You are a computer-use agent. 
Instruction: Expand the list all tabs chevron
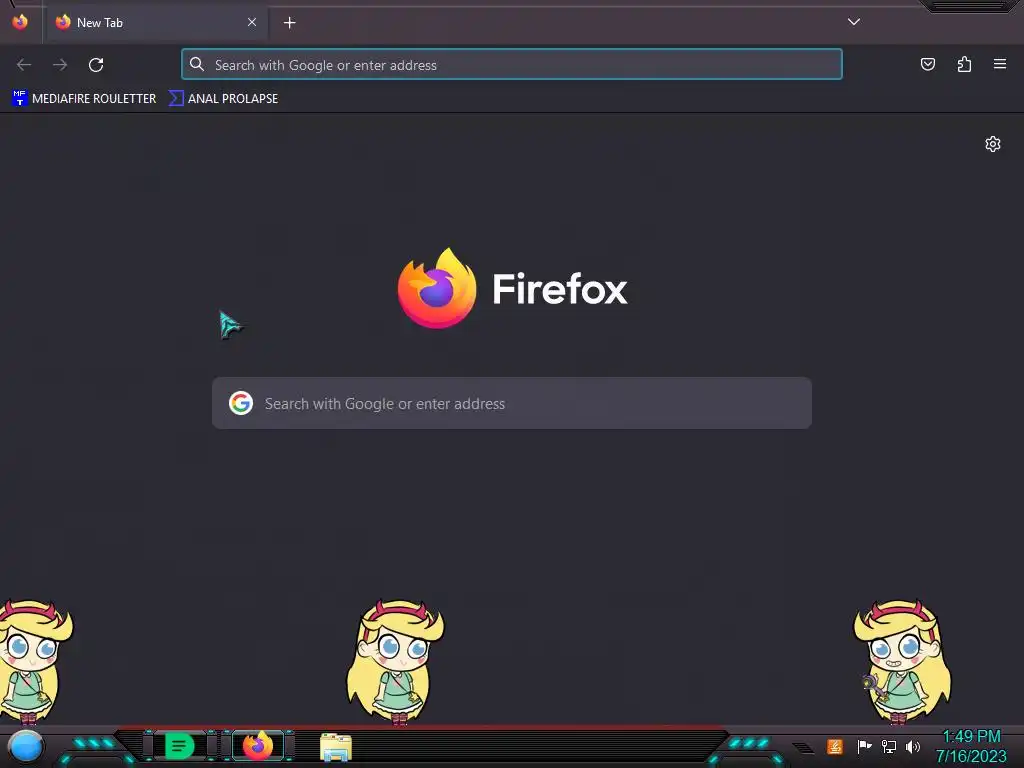tap(854, 22)
